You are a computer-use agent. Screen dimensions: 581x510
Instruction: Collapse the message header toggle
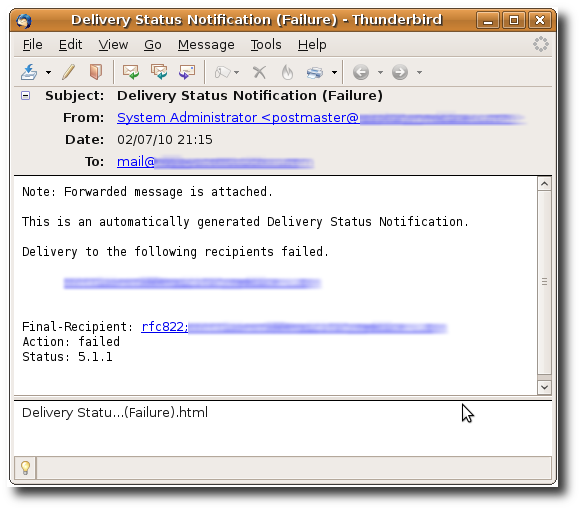(x=25, y=96)
